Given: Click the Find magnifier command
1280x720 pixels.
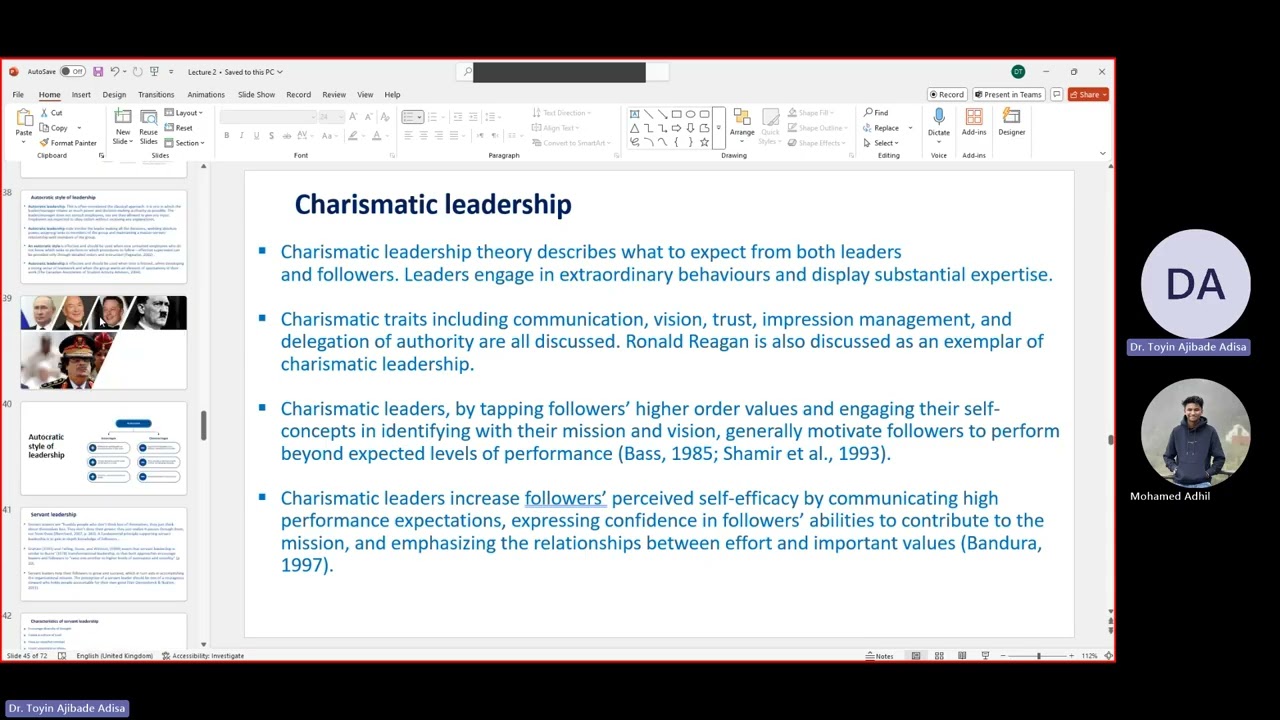Looking at the screenshot, I should pyautogui.click(x=876, y=113).
